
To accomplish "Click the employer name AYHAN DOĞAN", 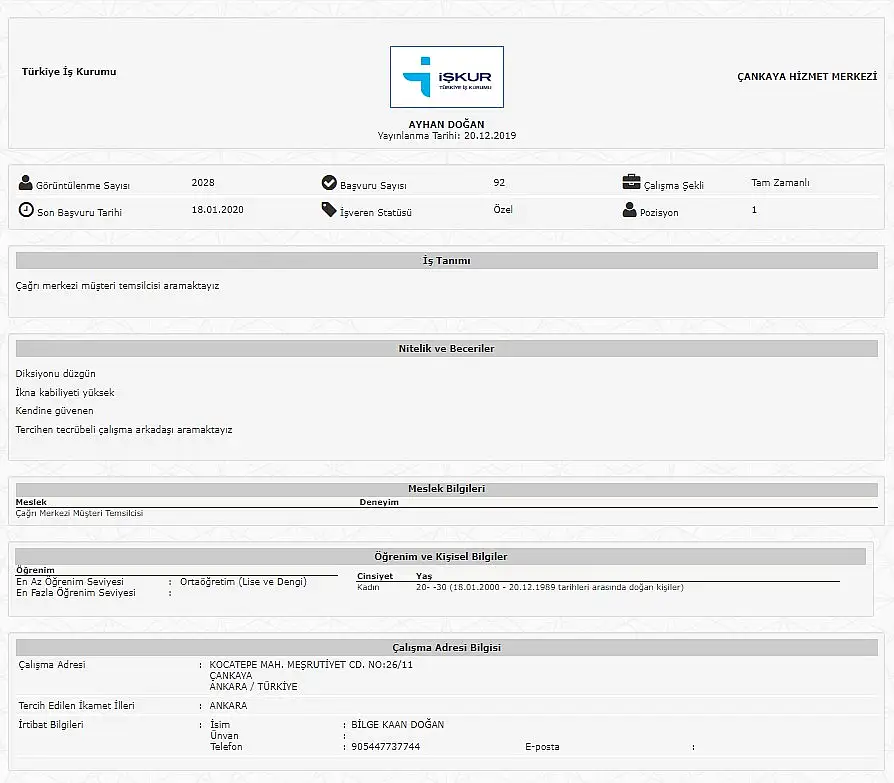I will click(446, 124).
